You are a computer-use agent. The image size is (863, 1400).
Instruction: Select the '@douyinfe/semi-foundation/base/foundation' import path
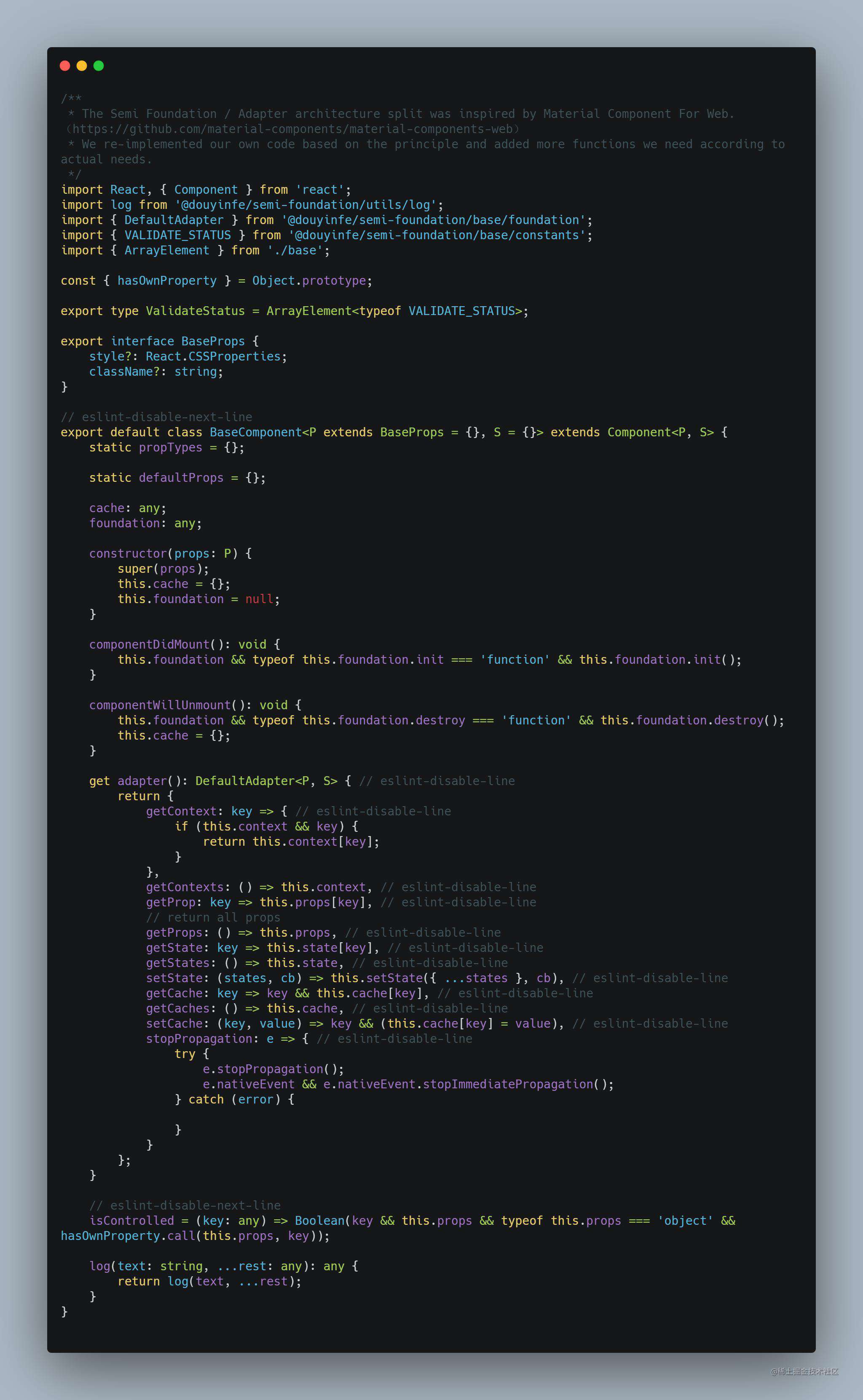433,219
